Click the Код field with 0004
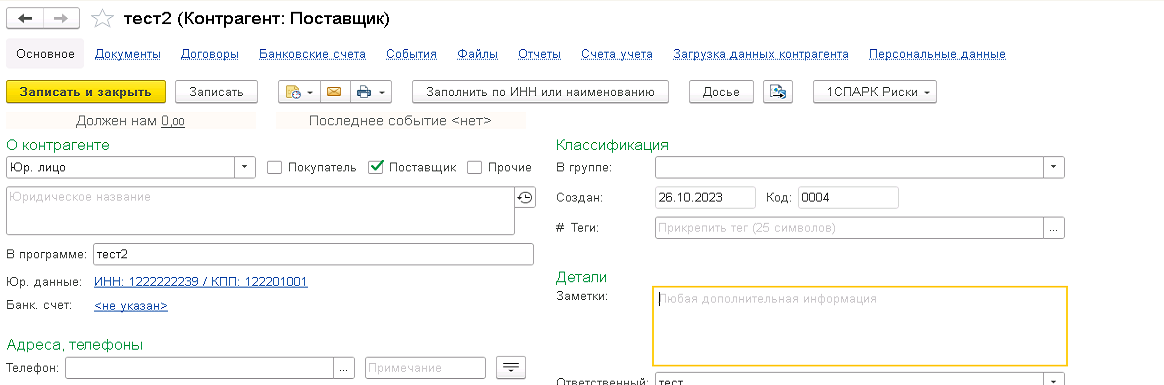This screenshot has width=1164, height=385. click(x=849, y=198)
